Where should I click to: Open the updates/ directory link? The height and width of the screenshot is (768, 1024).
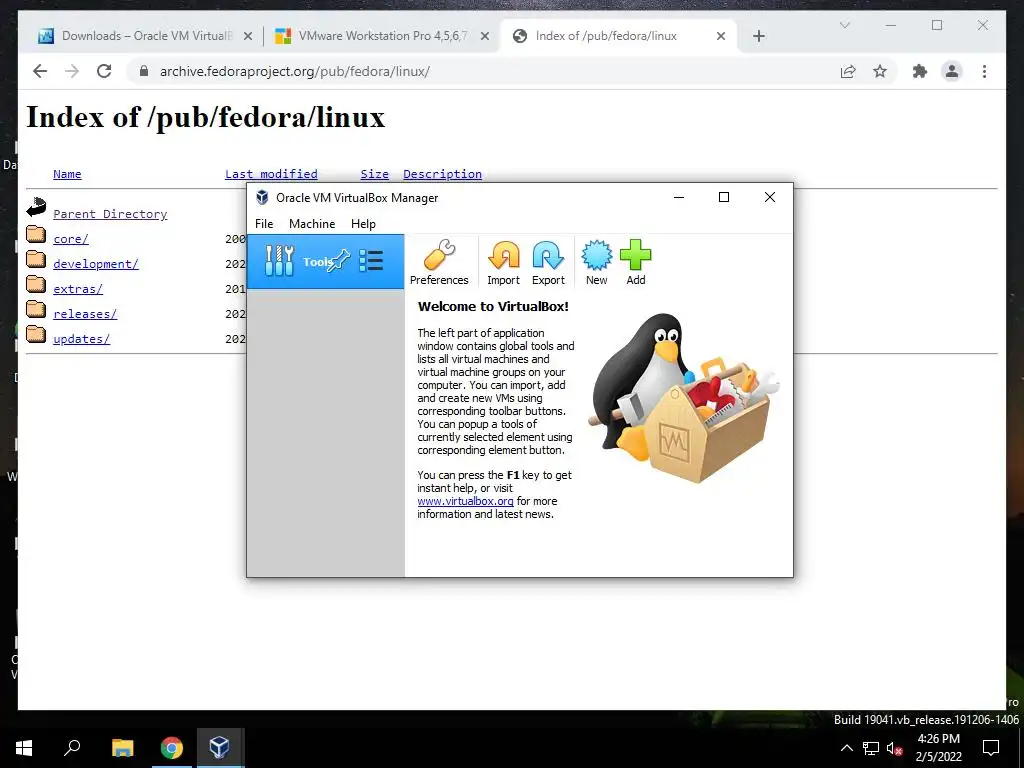coord(82,339)
